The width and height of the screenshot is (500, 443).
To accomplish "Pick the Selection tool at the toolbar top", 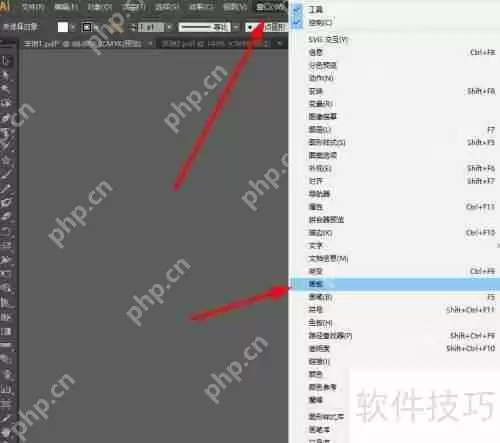I will tap(6, 61).
